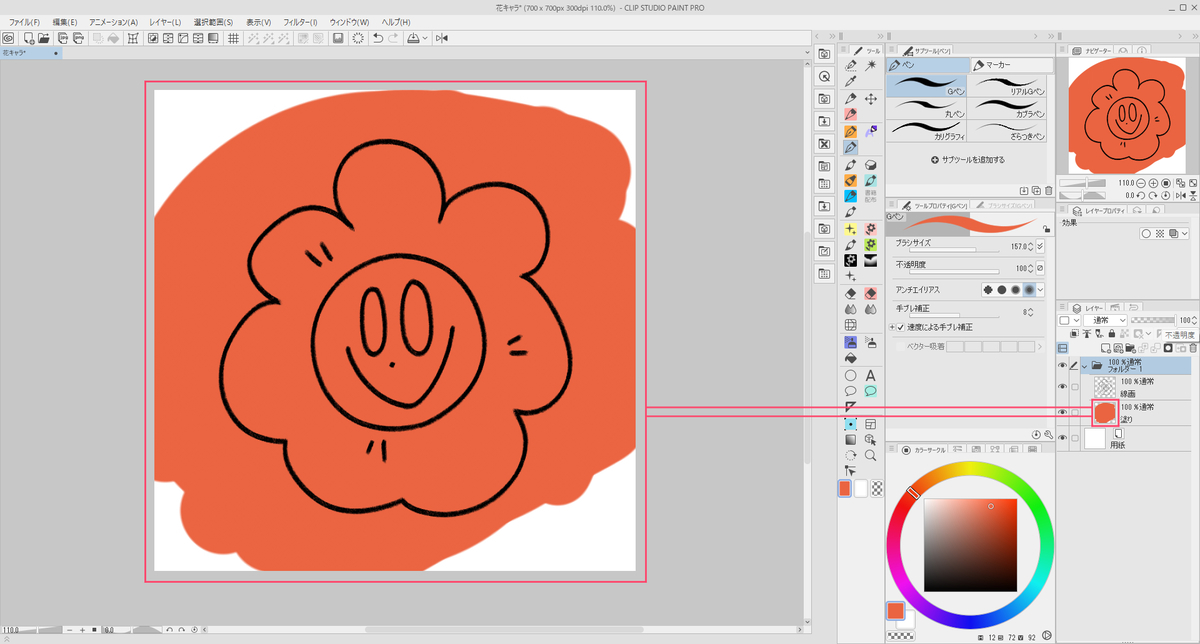Expand the 手ブレ補正 plus expander

[891, 327]
